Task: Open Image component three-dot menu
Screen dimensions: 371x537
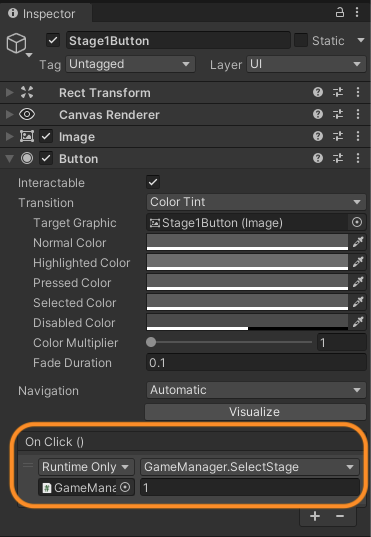Action: (x=358, y=136)
